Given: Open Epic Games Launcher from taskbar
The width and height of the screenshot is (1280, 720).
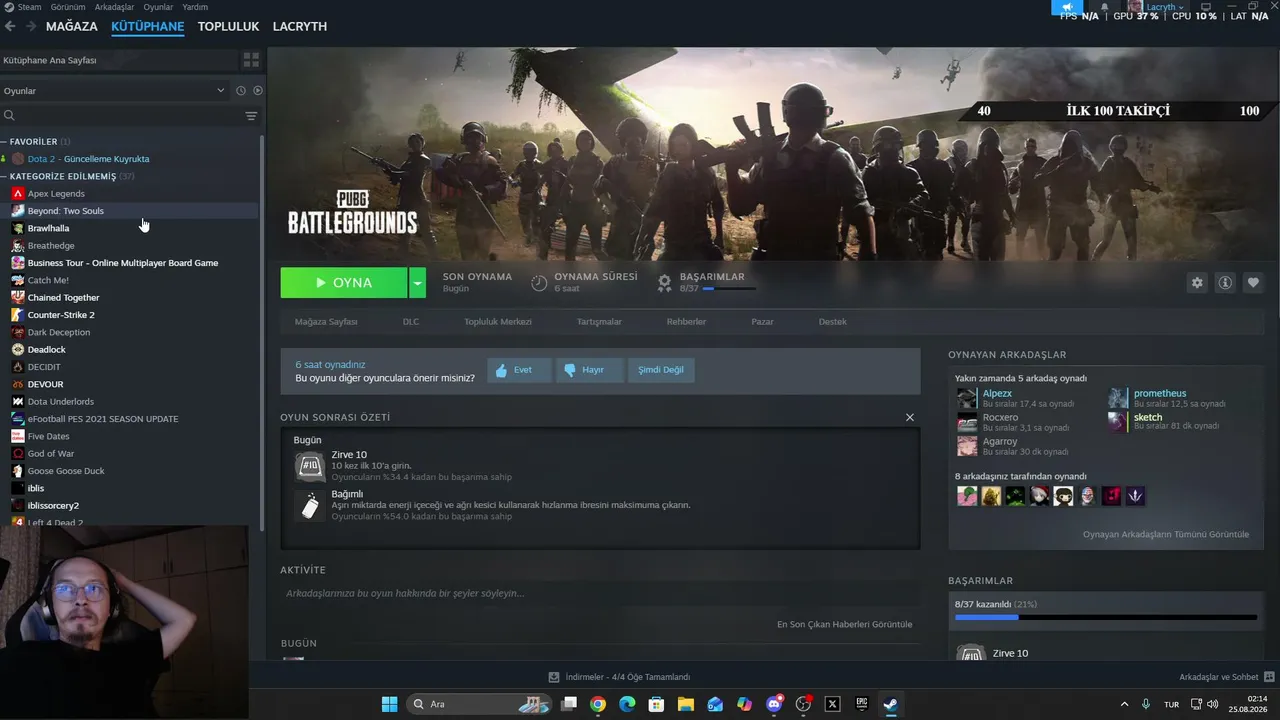Looking at the screenshot, I should pyautogui.click(x=862, y=704).
